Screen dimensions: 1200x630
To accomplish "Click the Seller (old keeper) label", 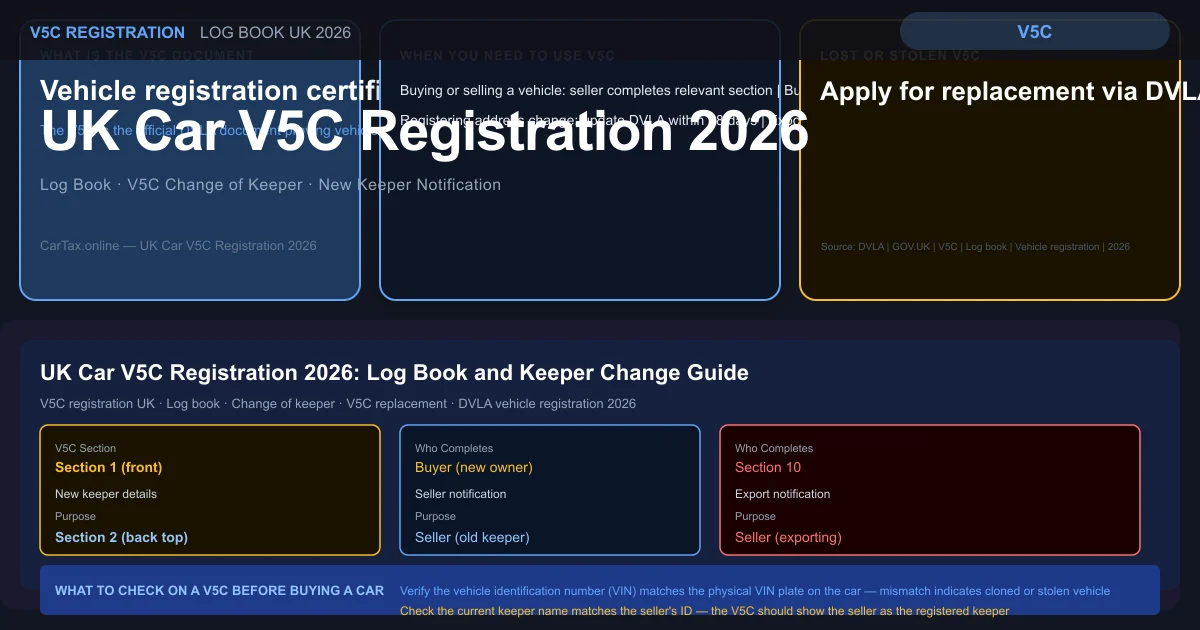I will [x=472, y=537].
